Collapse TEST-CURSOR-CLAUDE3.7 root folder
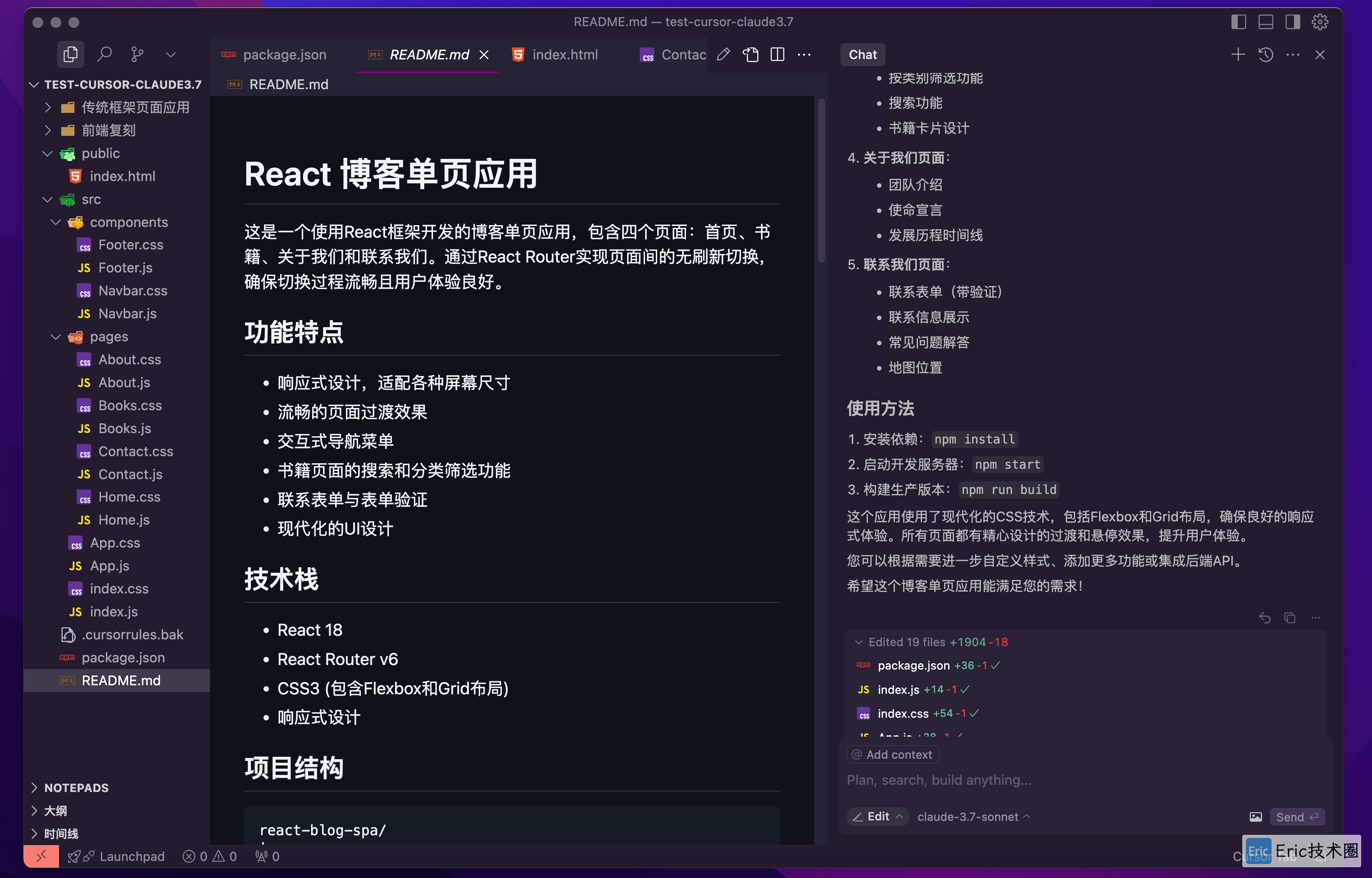The height and width of the screenshot is (878, 1372). point(116,84)
